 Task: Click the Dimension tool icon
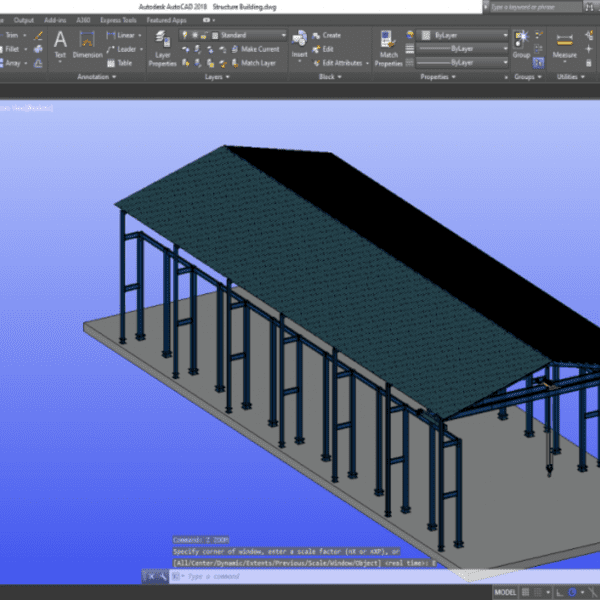pyautogui.click(x=88, y=41)
